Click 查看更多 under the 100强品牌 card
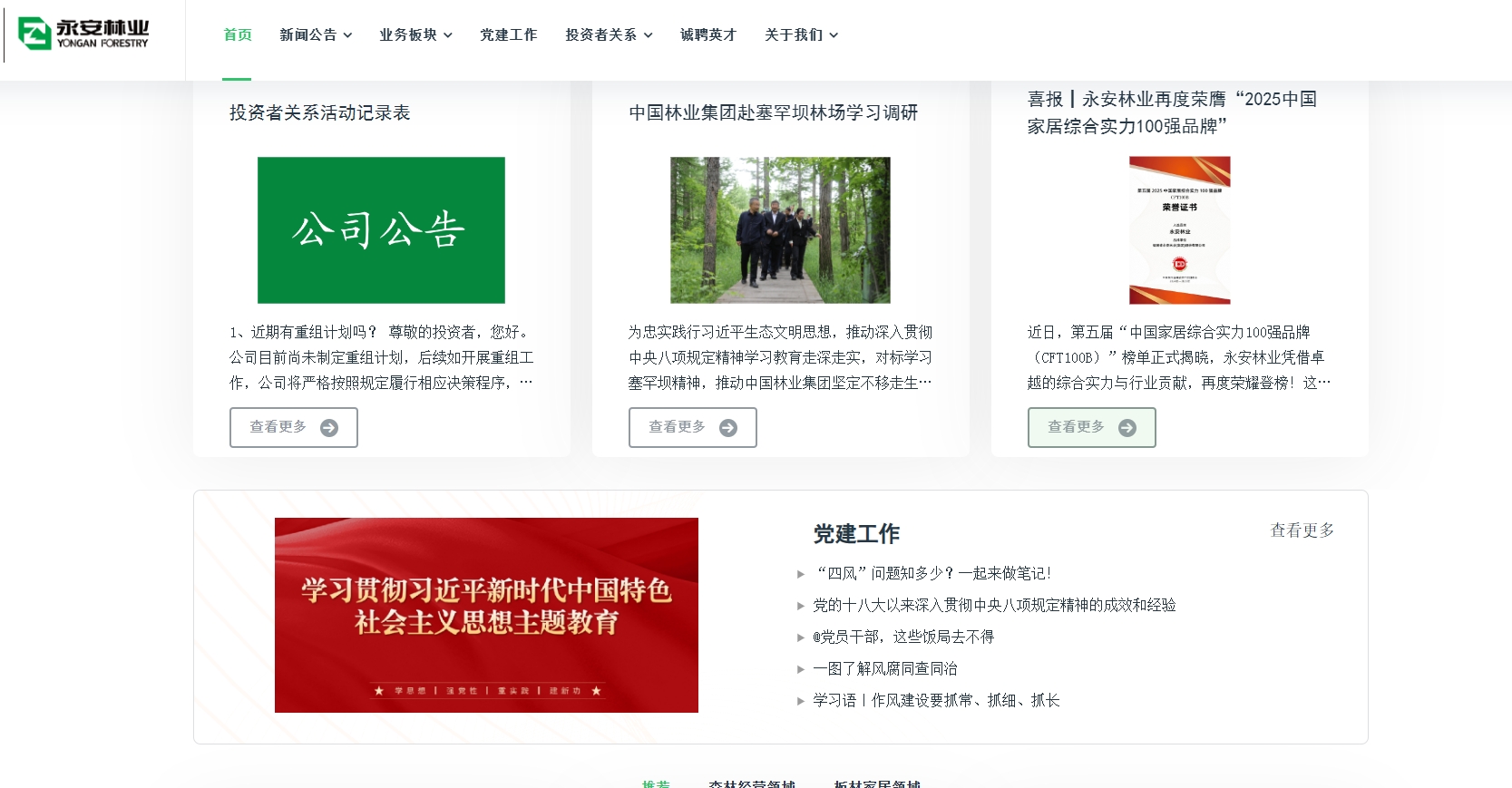Screen dimensions: 1512x788 point(1092,427)
